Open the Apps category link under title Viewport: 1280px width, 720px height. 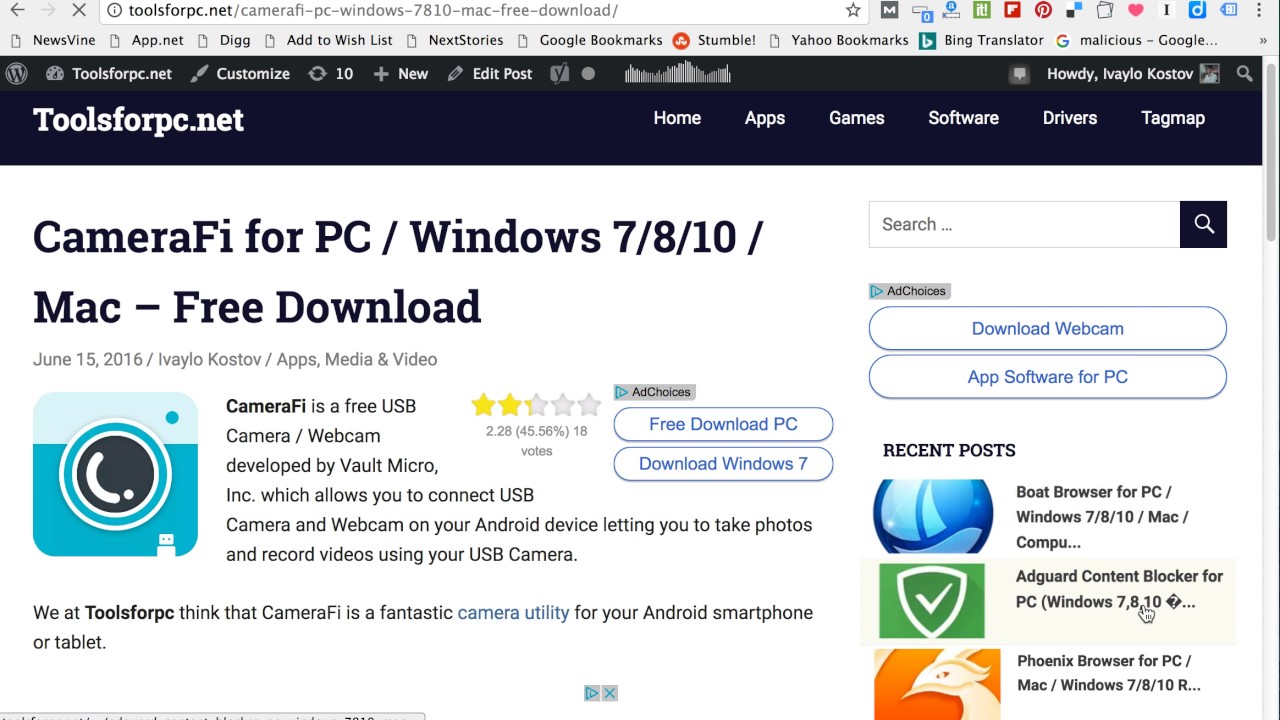click(x=296, y=359)
